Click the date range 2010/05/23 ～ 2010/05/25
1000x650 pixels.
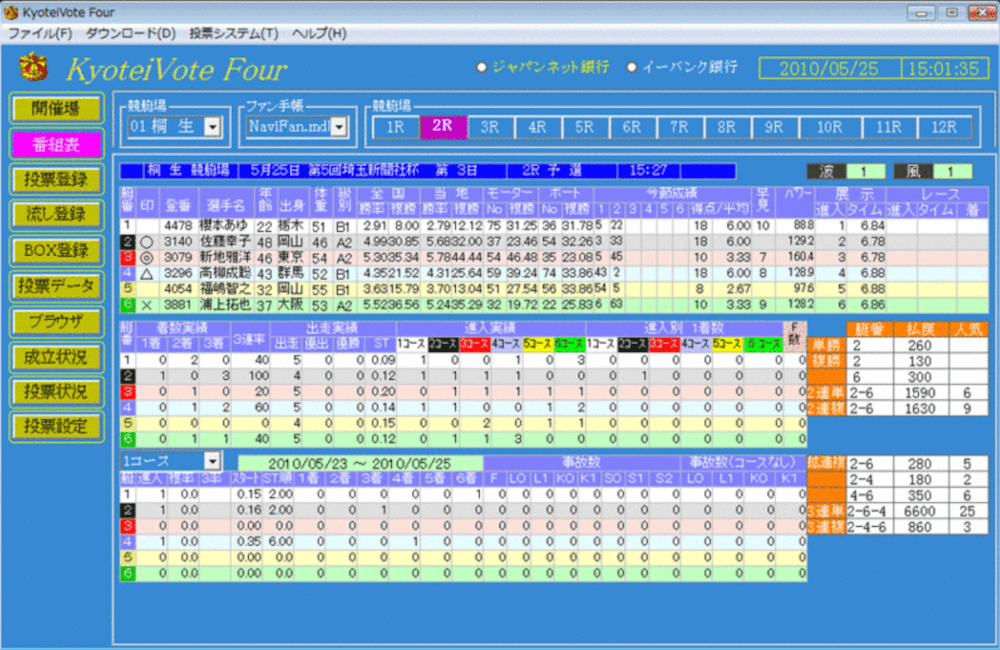(360, 463)
